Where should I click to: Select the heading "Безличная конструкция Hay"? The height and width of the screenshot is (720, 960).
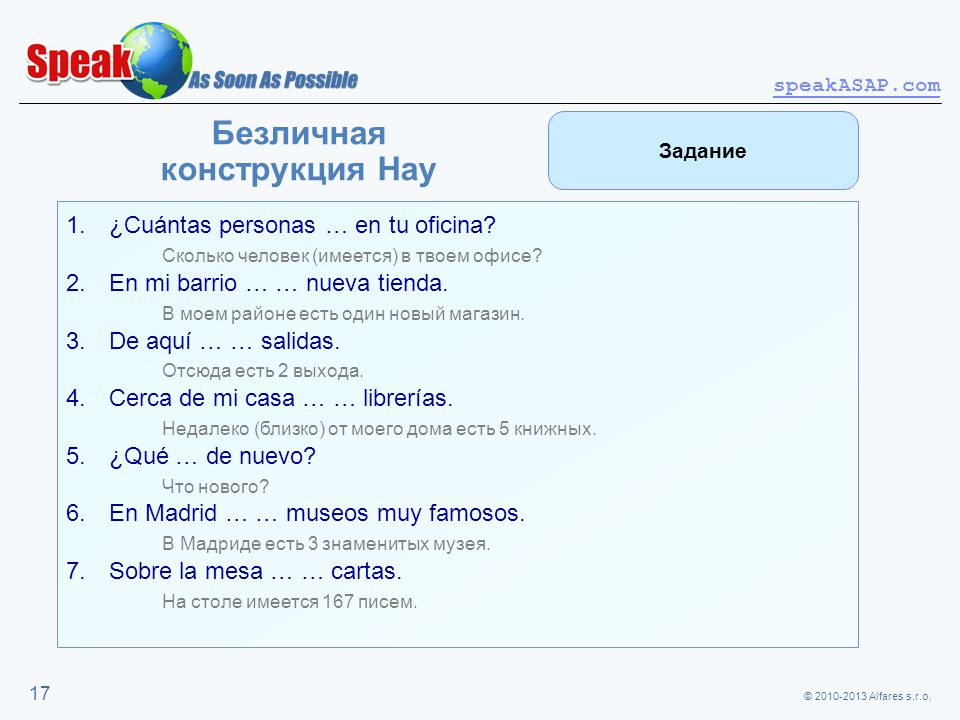pos(299,151)
